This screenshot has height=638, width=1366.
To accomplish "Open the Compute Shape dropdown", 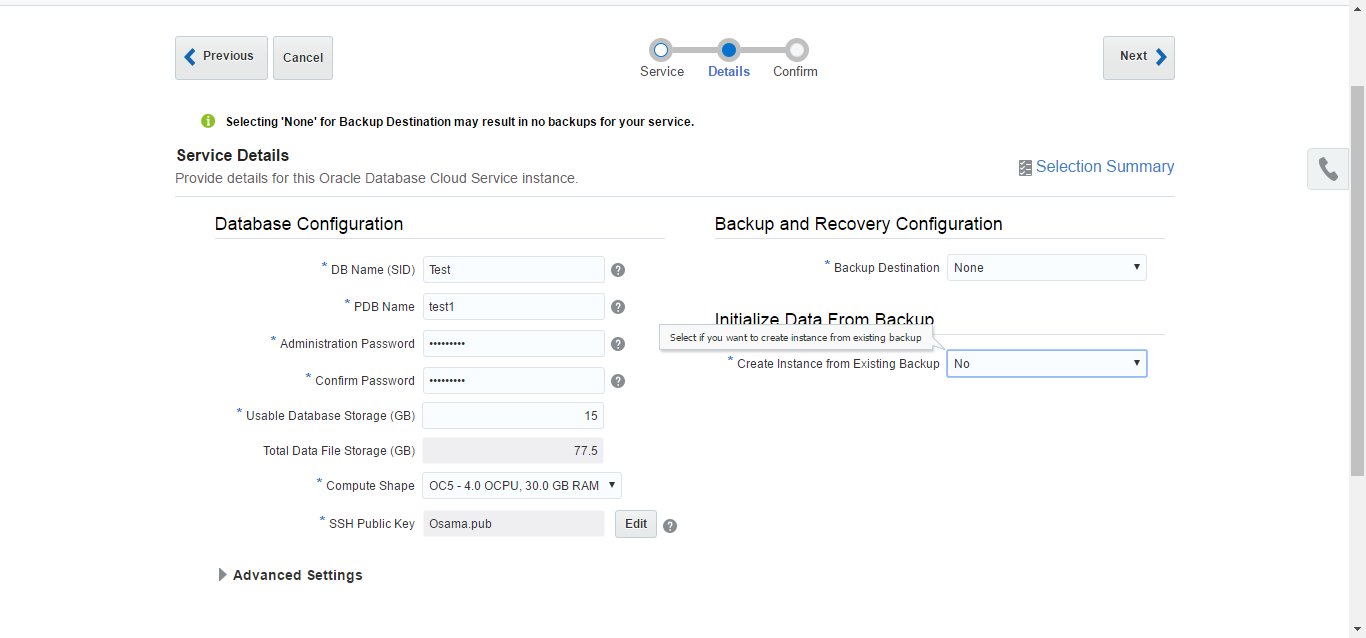I will tap(522, 486).
